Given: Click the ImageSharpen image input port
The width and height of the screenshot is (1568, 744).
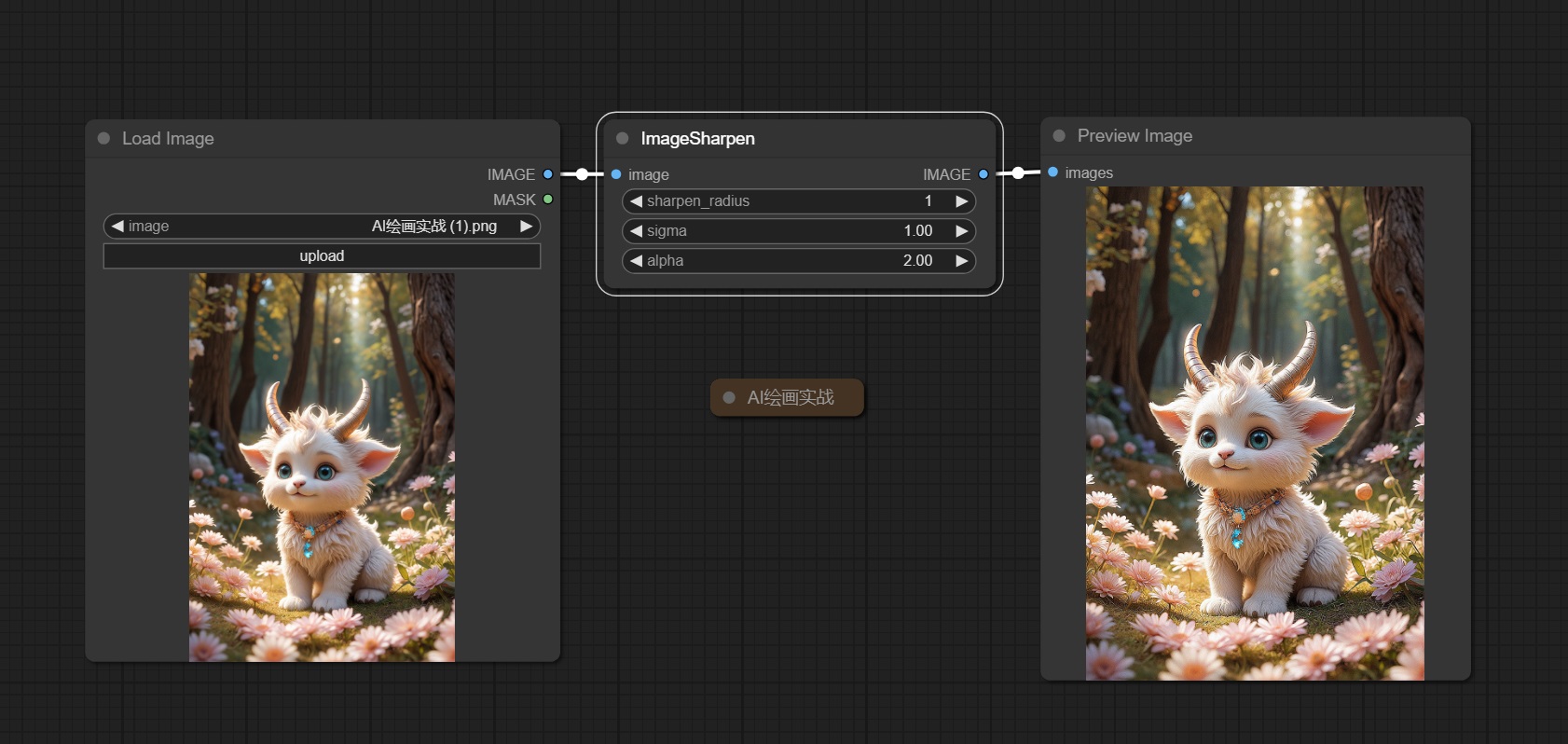Looking at the screenshot, I should tap(616, 174).
